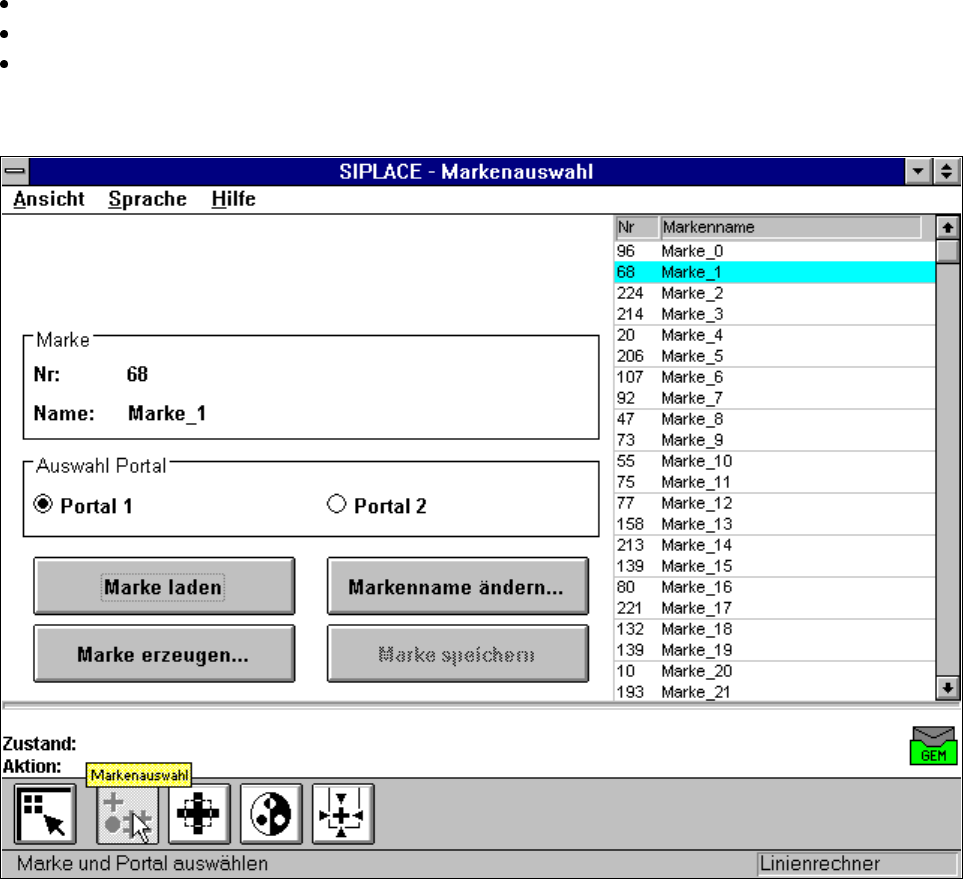Screen dimensions: 963x879
Task: Select row Marke_2 in the list
Action: point(775,293)
